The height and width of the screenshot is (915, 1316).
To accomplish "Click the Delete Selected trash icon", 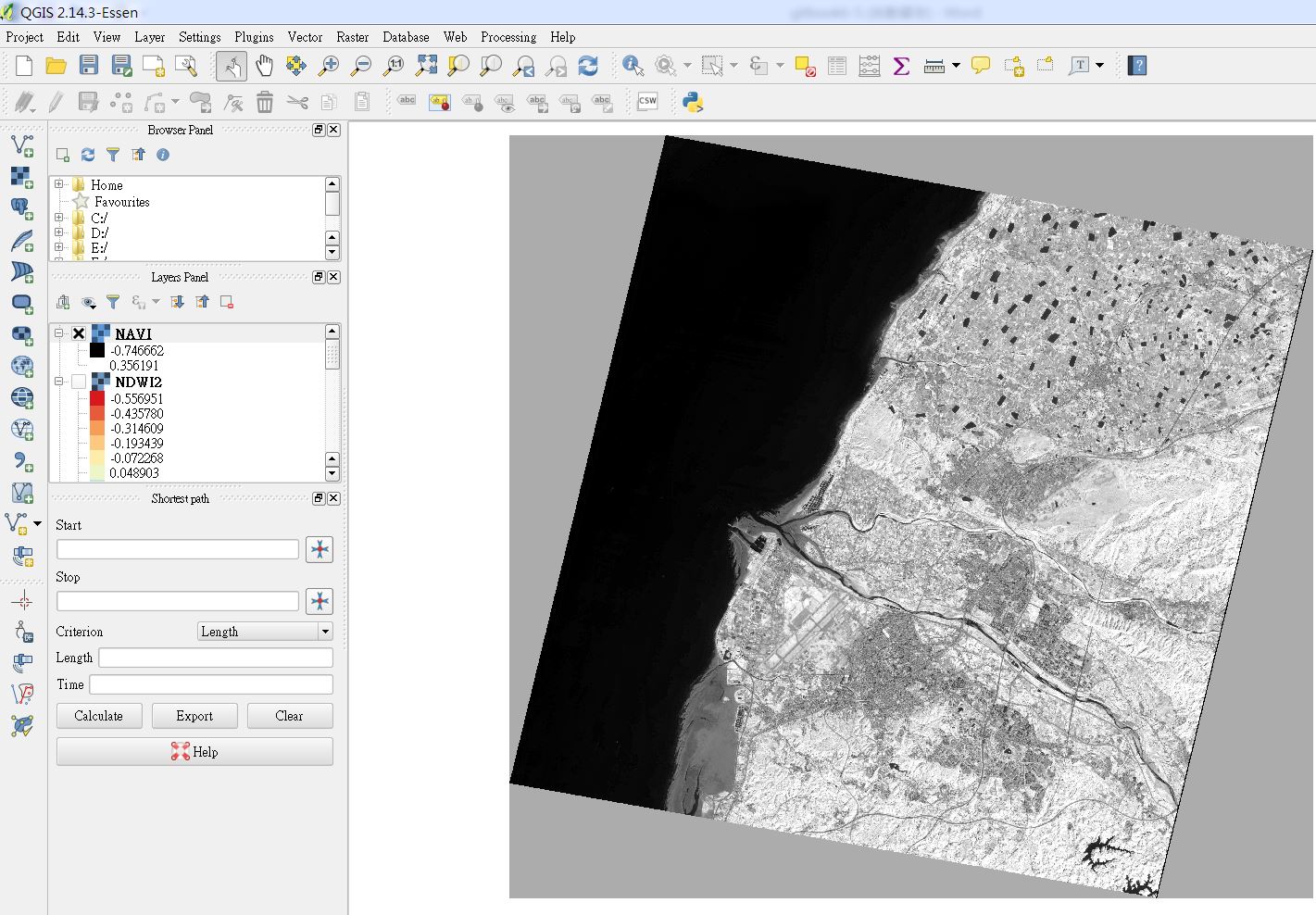I will [x=265, y=102].
